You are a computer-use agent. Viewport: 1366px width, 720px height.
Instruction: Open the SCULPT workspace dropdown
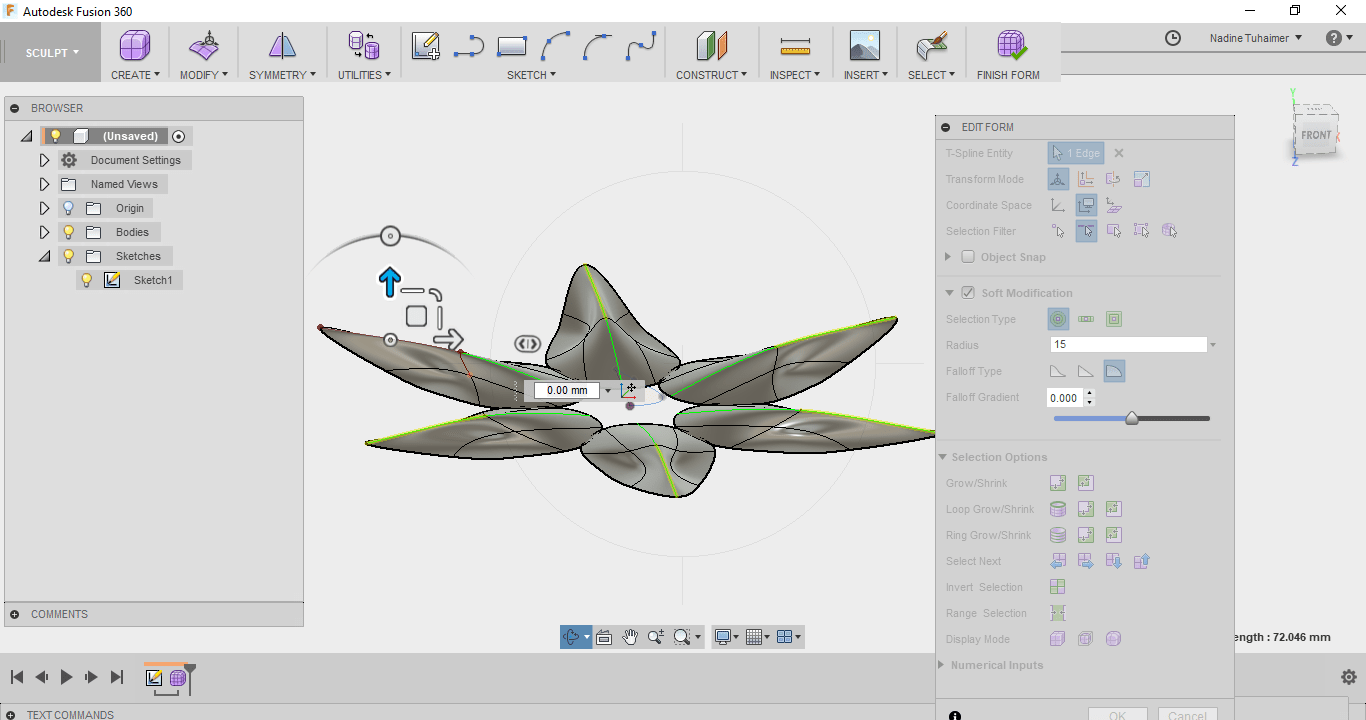click(x=52, y=53)
